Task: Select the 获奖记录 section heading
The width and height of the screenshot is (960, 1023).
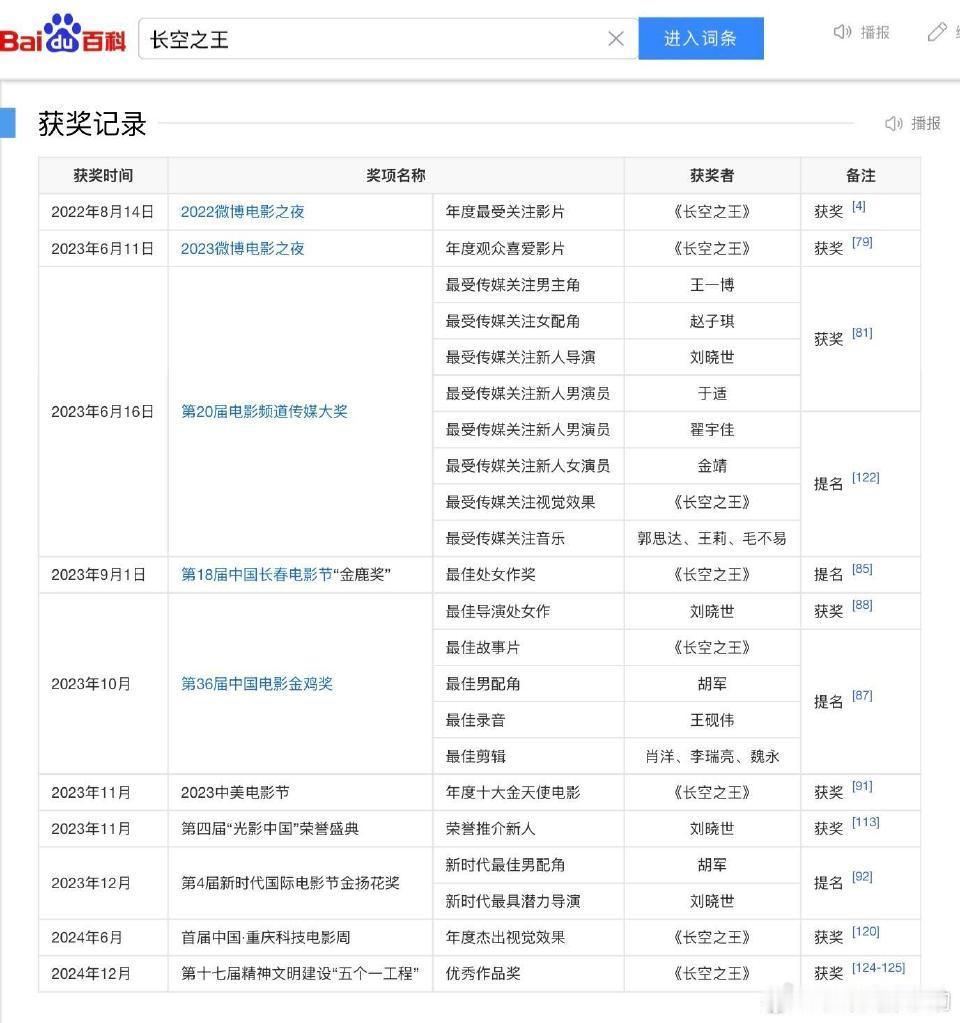Action: pyautogui.click(x=92, y=123)
